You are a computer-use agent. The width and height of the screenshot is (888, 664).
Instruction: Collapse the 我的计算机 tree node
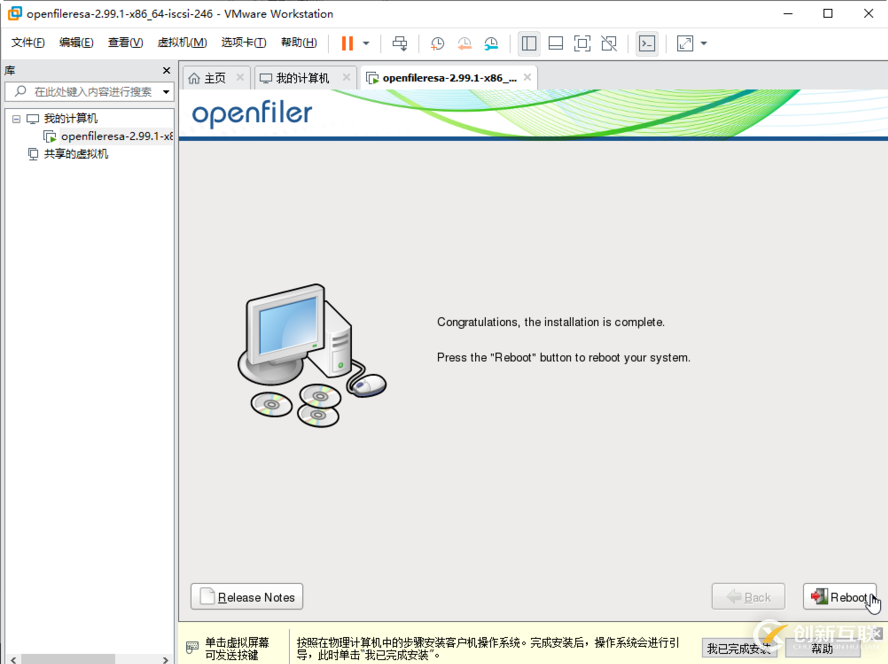(16, 119)
